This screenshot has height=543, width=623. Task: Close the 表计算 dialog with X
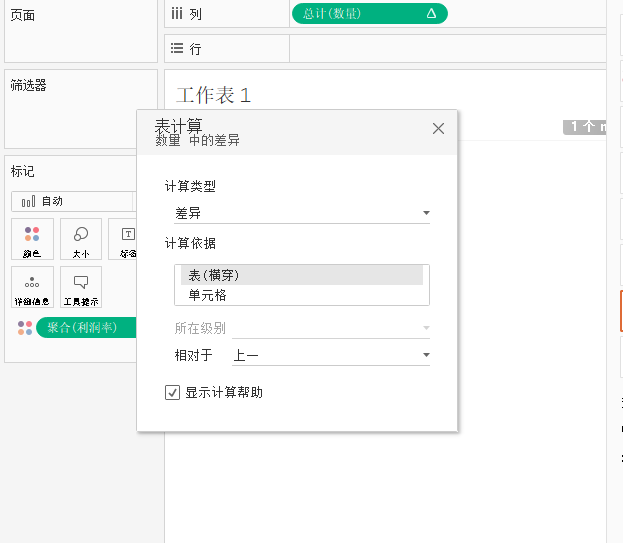coord(438,128)
